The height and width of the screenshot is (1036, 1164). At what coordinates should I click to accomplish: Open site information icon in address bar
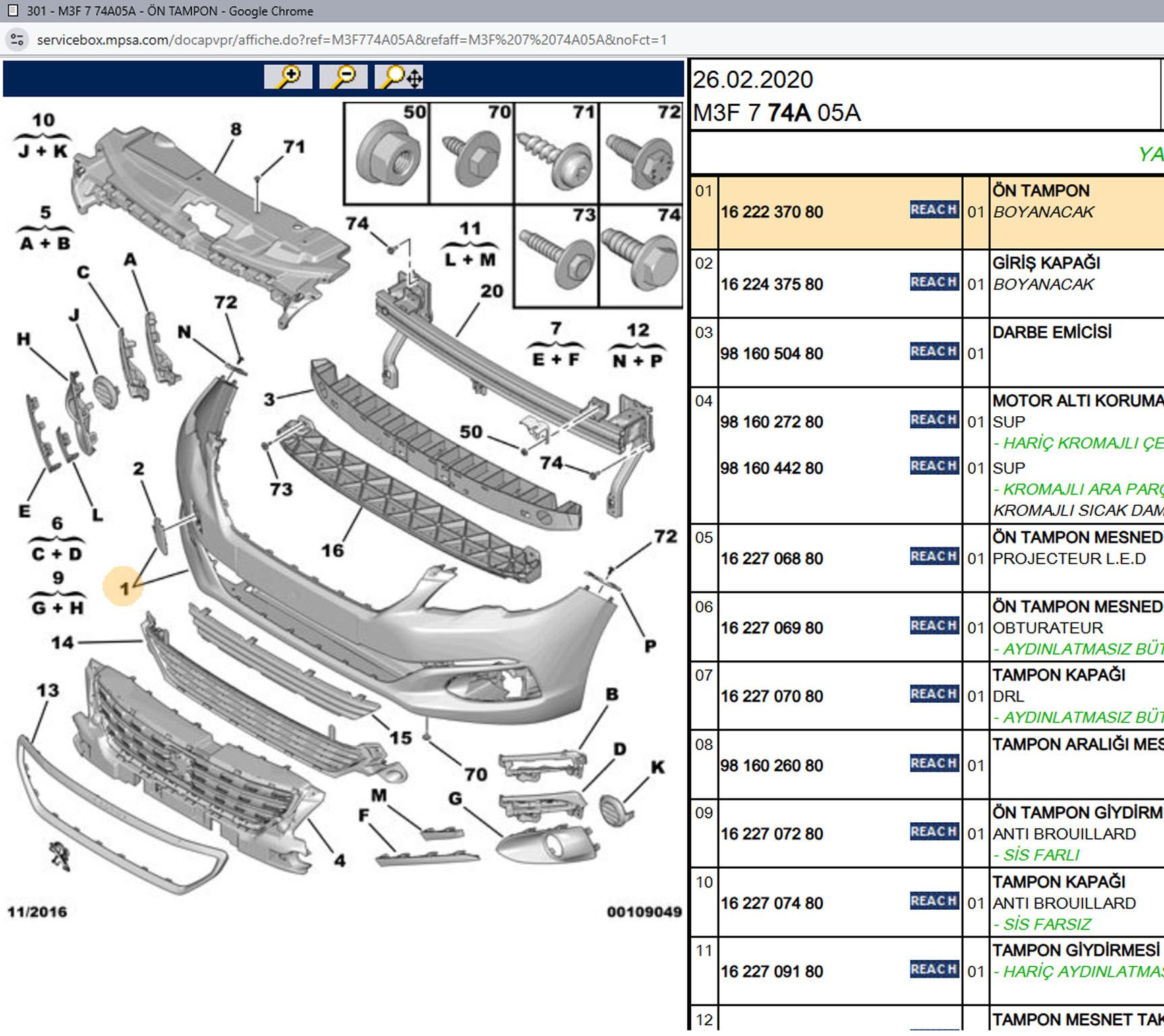click(18, 40)
